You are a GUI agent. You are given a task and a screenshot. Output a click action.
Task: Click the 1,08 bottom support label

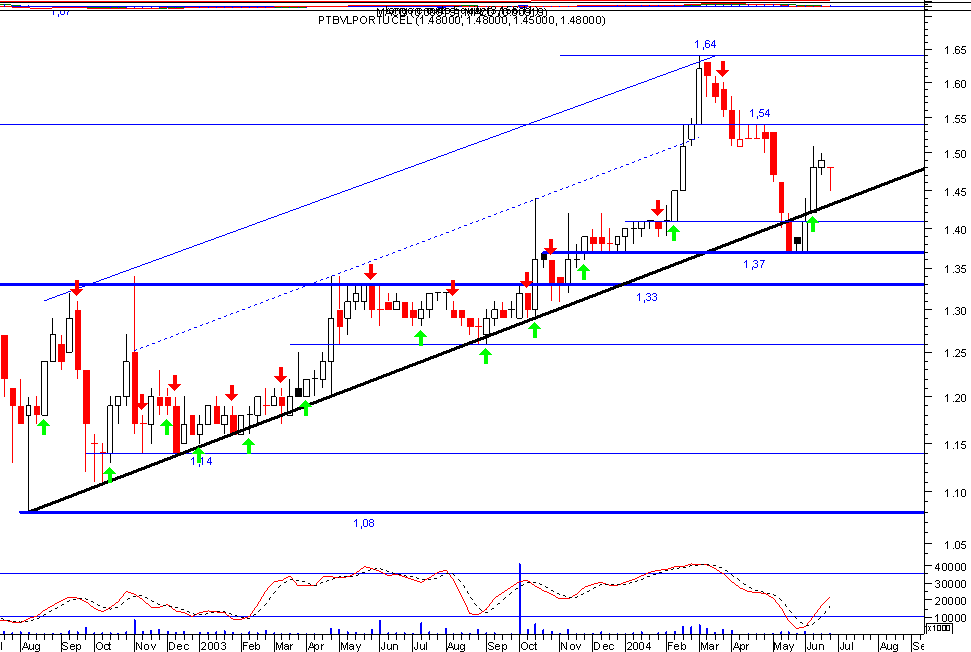tap(364, 523)
